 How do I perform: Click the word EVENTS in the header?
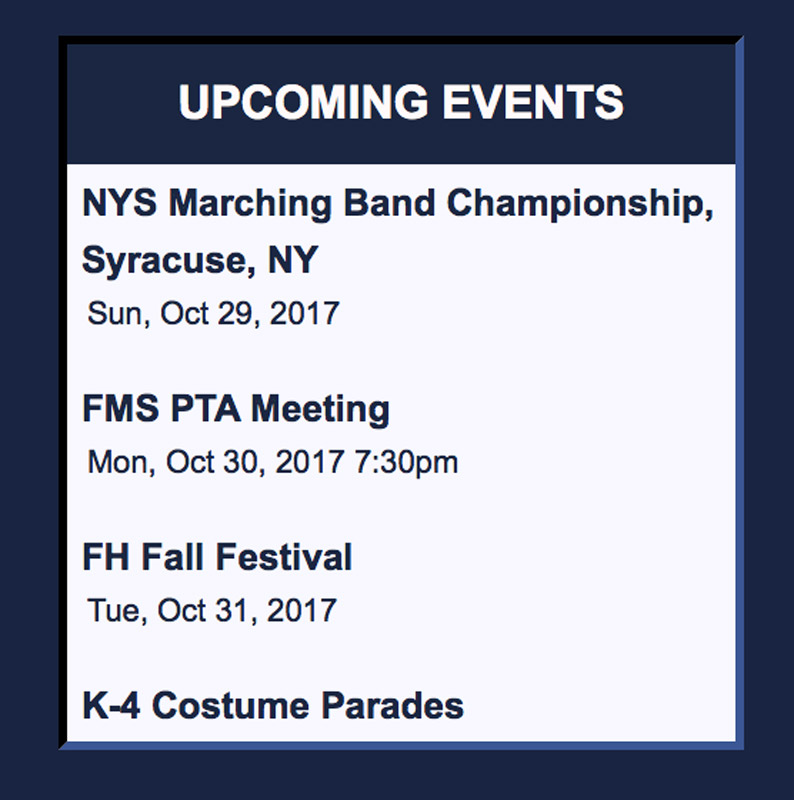click(533, 102)
